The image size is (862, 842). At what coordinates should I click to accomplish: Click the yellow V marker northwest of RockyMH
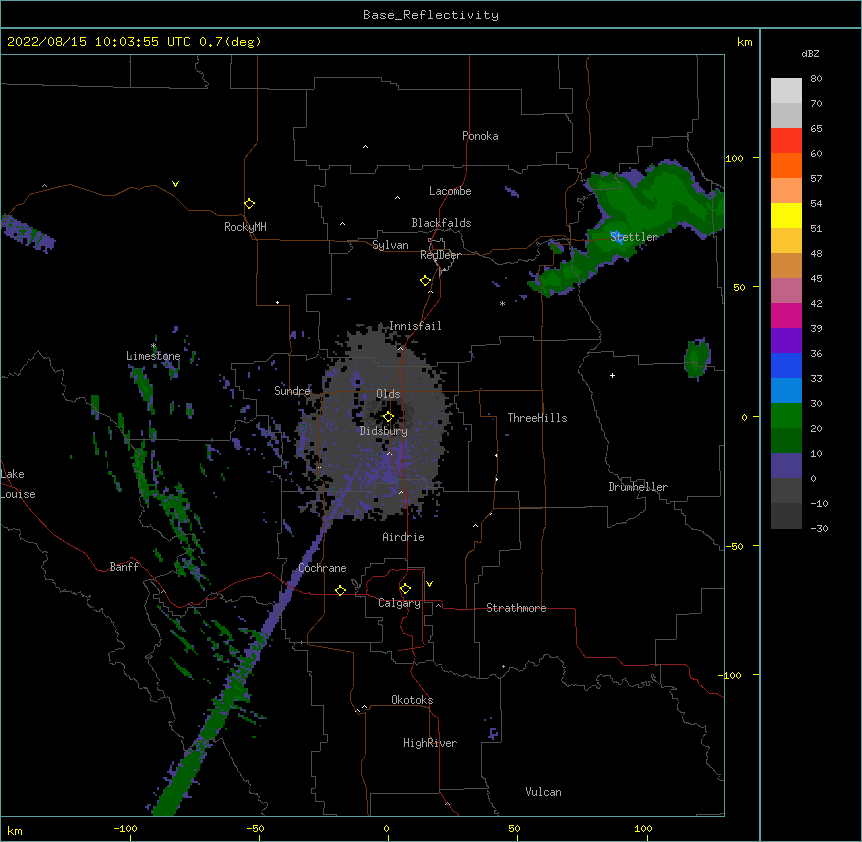[x=175, y=184]
